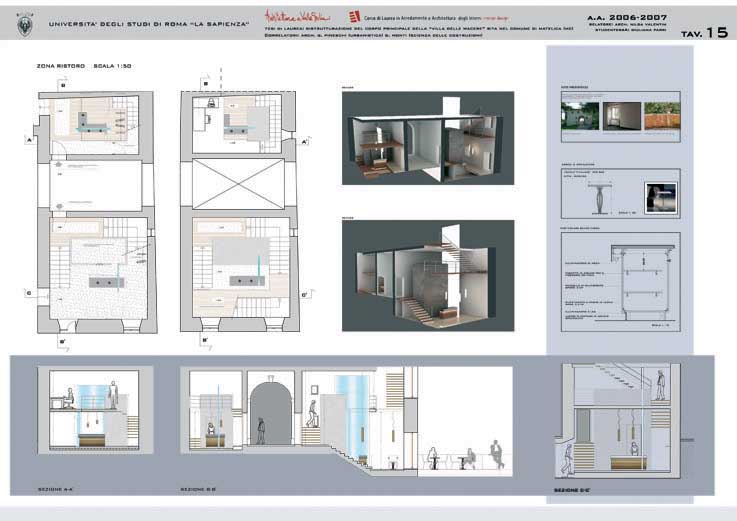737x521 pixels.
Task: Click section marker C' beside the right plan
Action: [305, 295]
